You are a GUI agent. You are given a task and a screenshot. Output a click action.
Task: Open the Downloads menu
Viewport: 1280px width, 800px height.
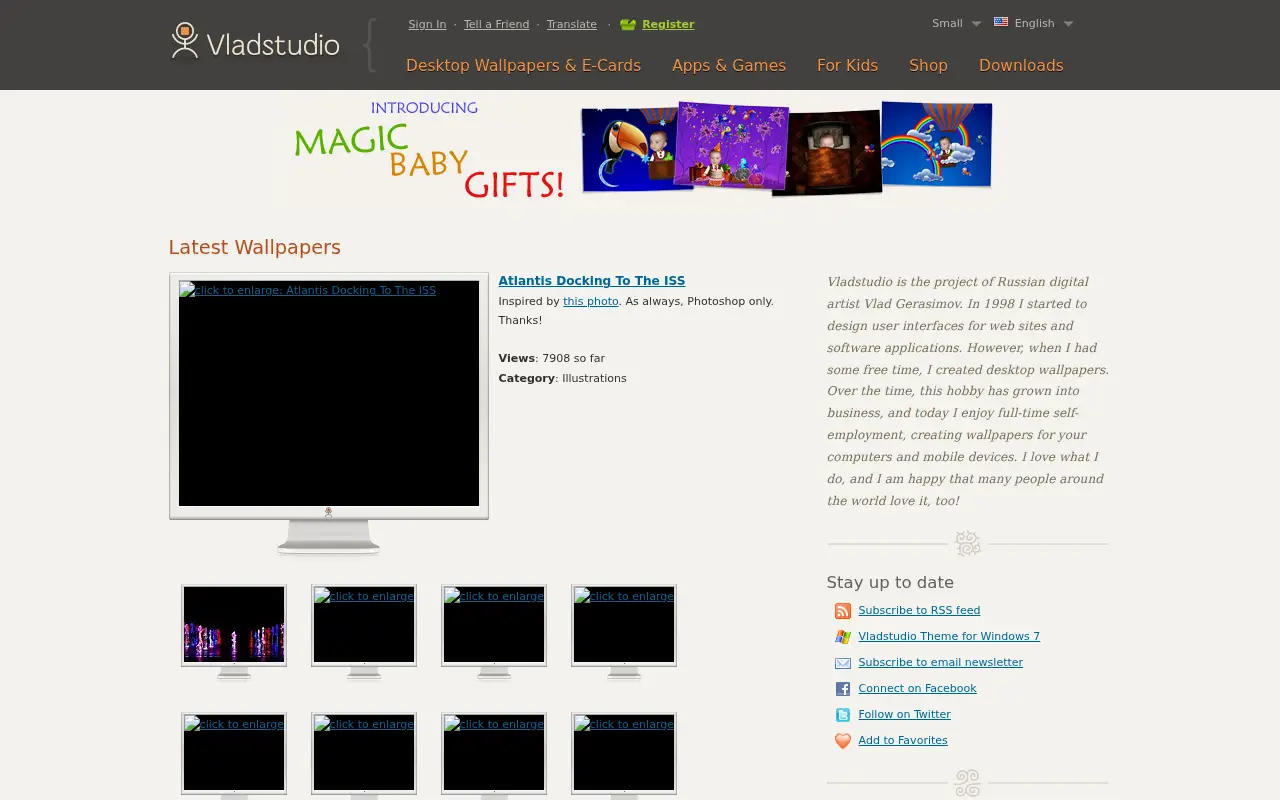click(x=1021, y=65)
